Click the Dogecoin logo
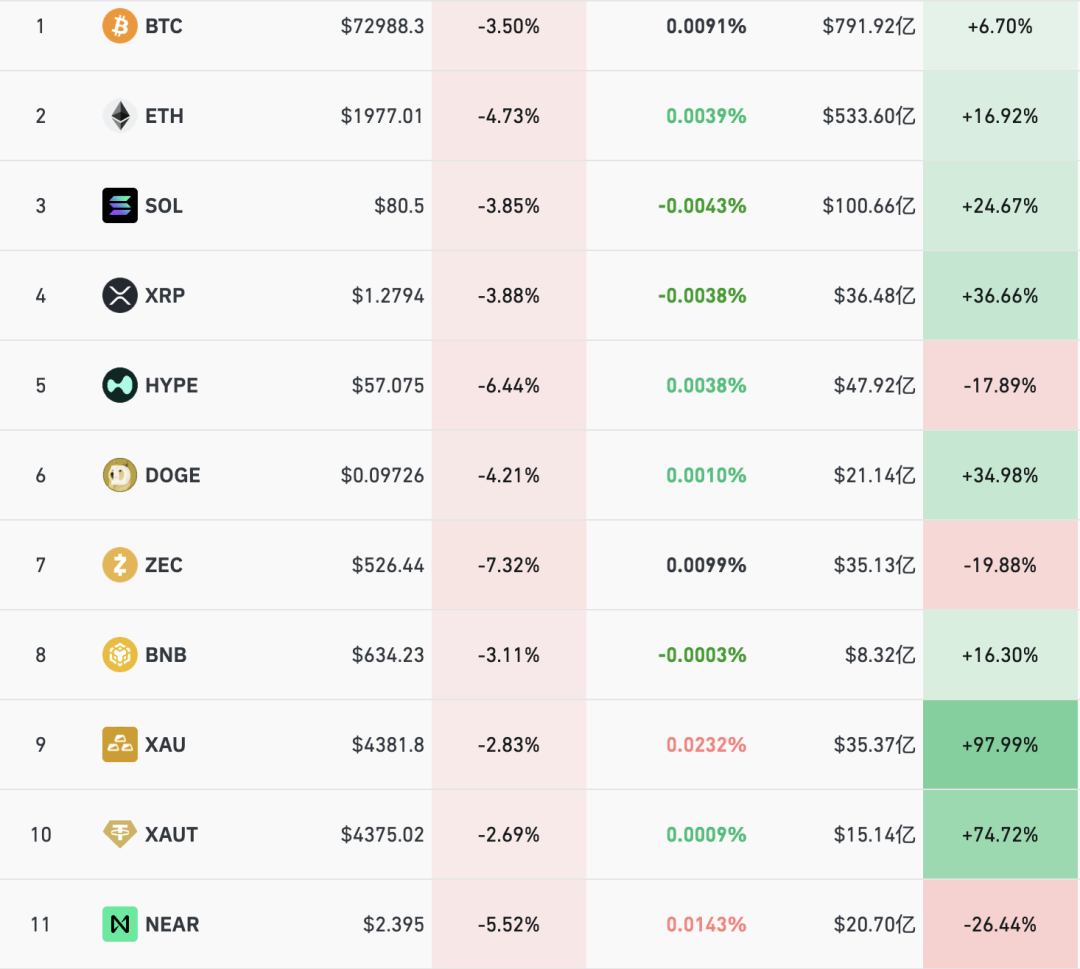 pyautogui.click(x=120, y=475)
